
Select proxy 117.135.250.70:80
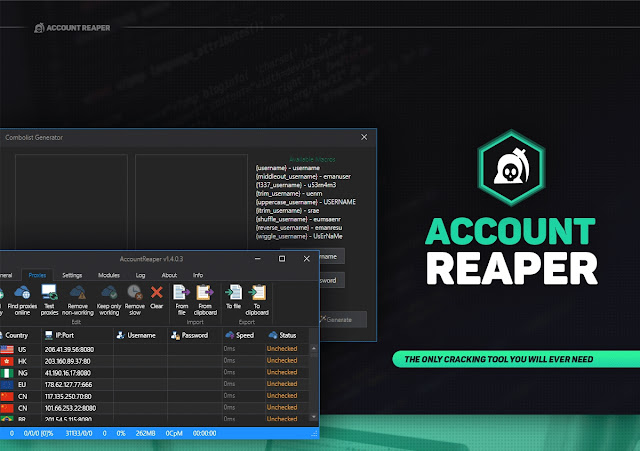pos(68,396)
